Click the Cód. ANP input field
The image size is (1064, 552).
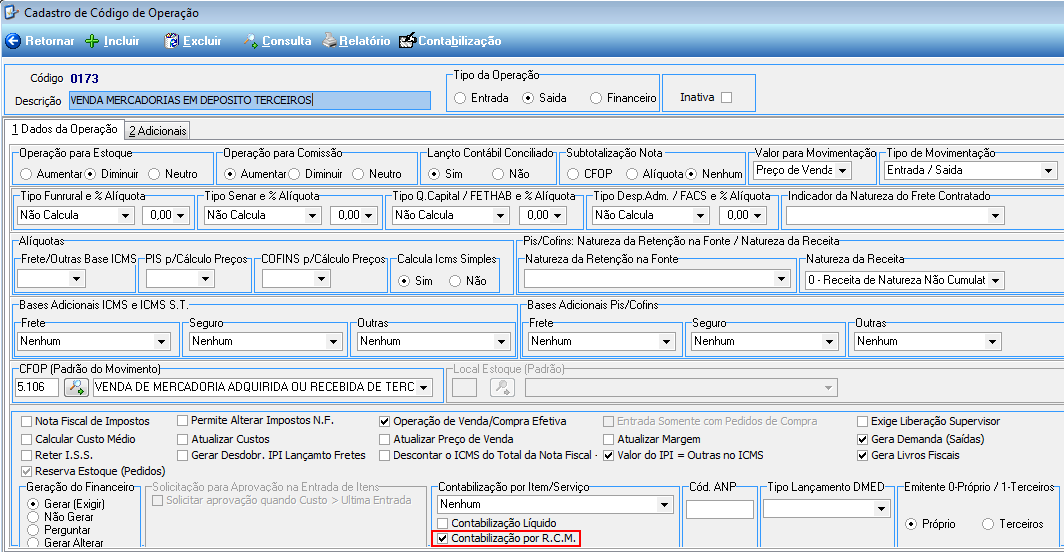[720, 509]
